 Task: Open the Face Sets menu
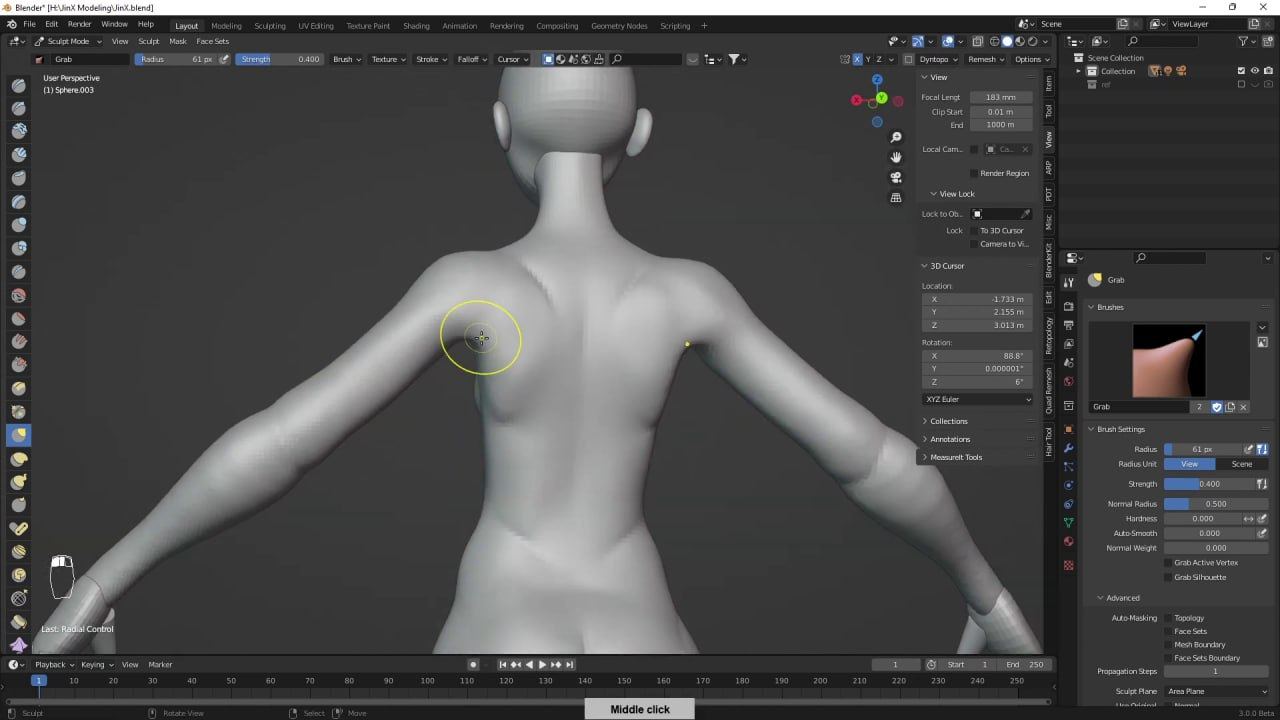pyautogui.click(x=212, y=41)
